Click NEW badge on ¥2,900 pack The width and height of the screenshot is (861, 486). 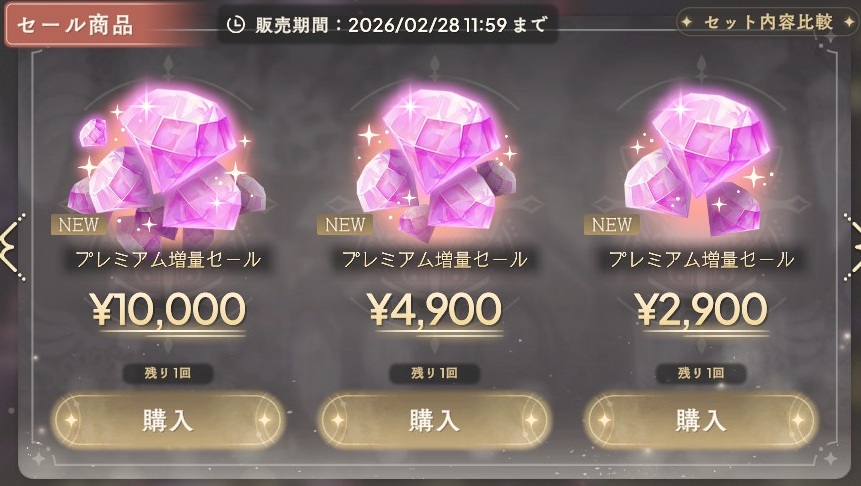(611, 225)
